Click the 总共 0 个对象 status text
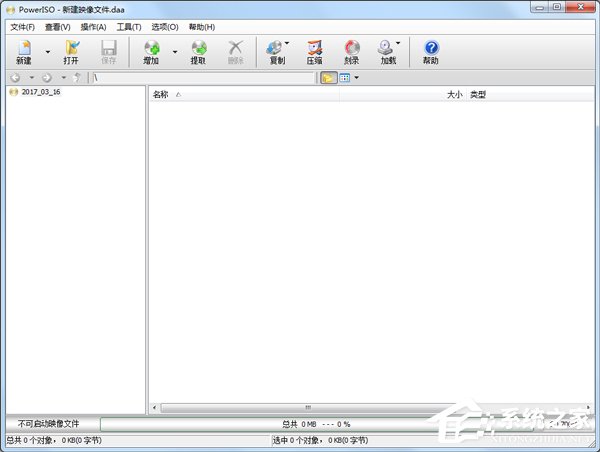600x452 pixels. pyautogui.click(x=54, y=441)
